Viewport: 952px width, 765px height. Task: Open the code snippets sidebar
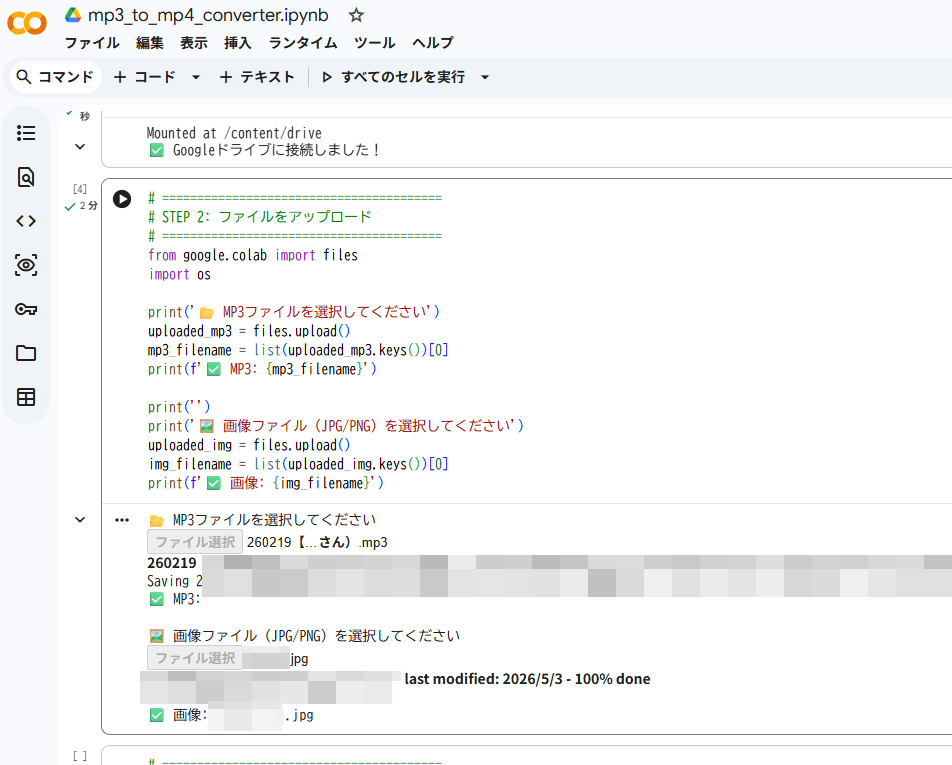click(26, 221)
